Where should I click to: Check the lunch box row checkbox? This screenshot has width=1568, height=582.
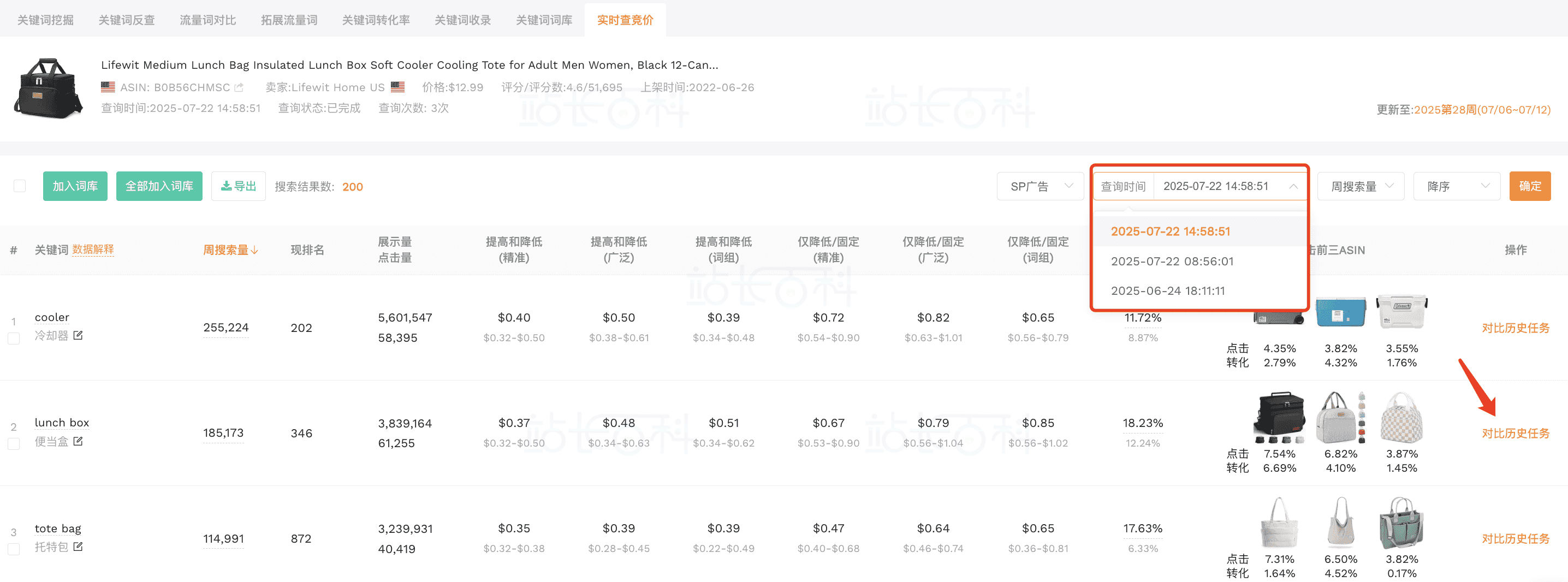coord(14,444)
